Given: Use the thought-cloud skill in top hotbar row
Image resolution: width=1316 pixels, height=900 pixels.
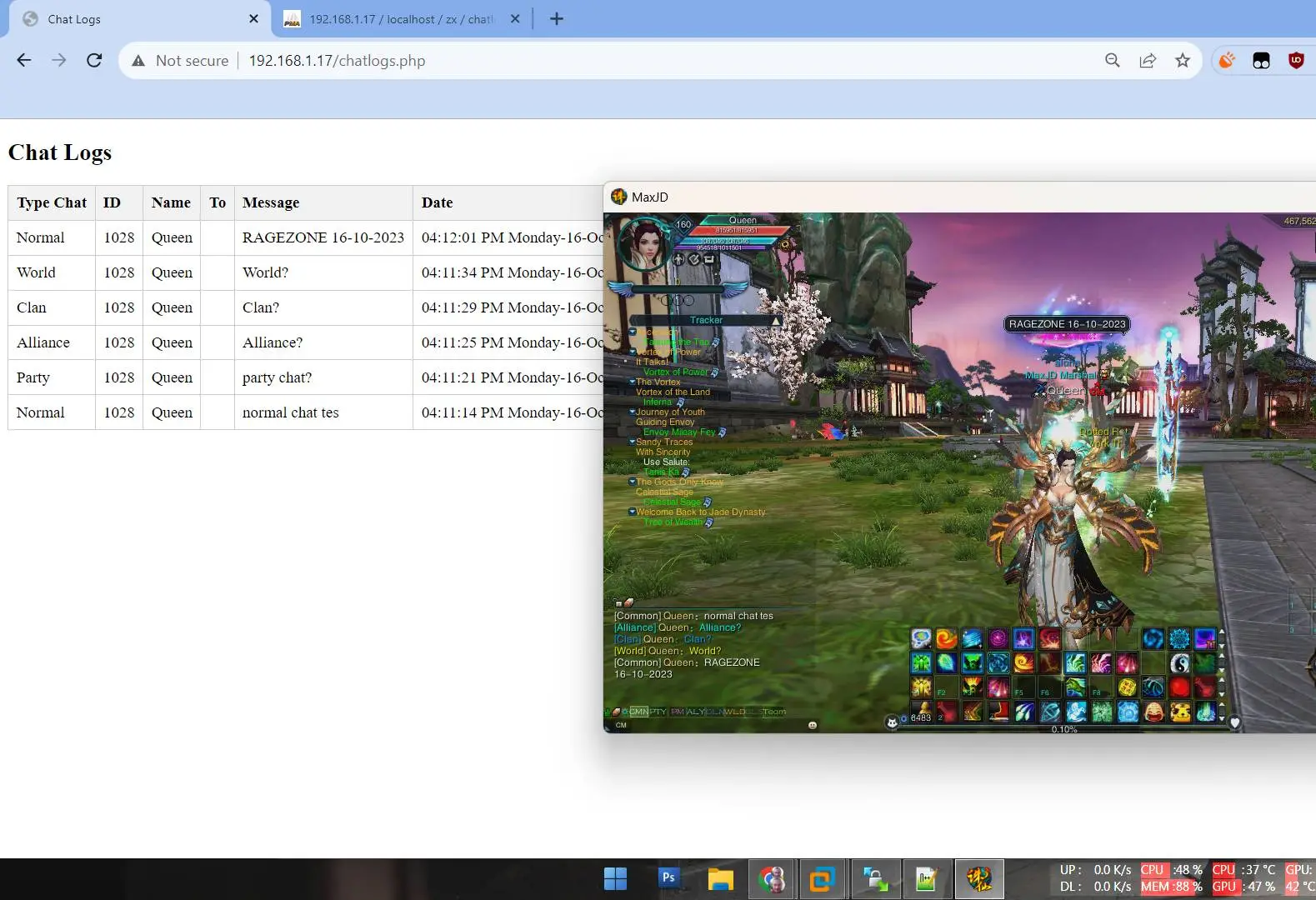Looking at the screenshot, I should click(x=921, y=637).
